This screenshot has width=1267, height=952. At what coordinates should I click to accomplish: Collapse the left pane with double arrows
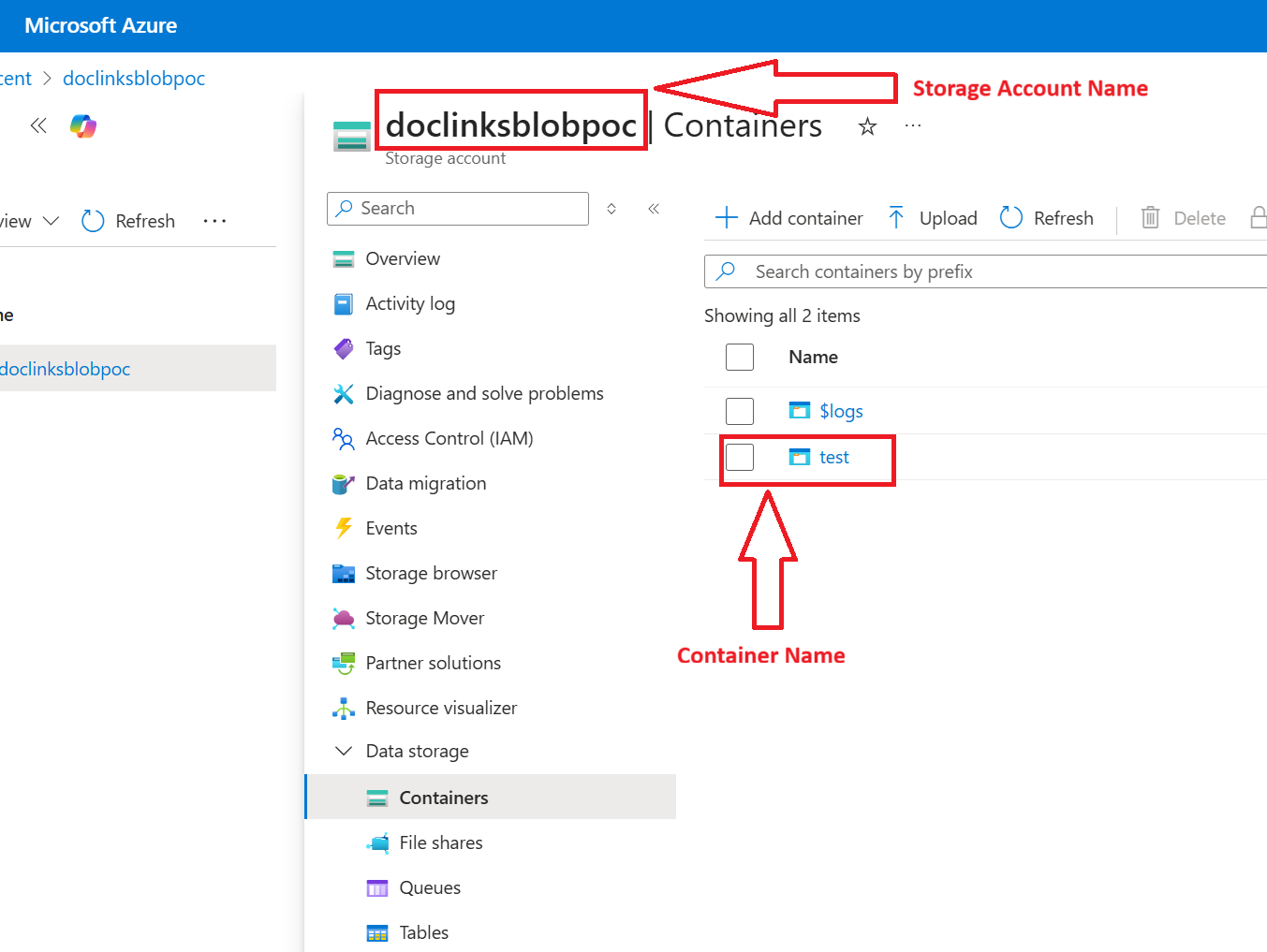tap(38, 125)
